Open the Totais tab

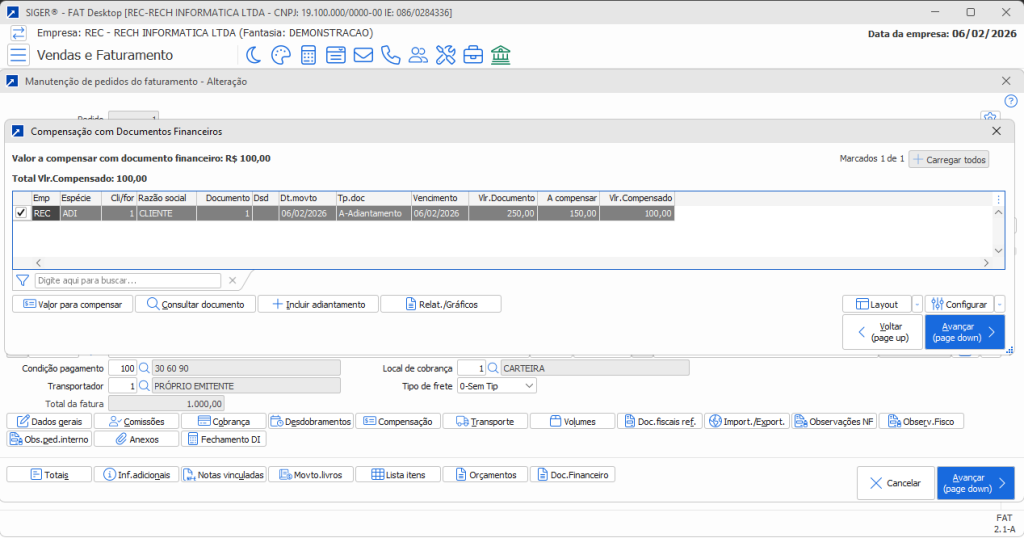click(x=49, y=474)
